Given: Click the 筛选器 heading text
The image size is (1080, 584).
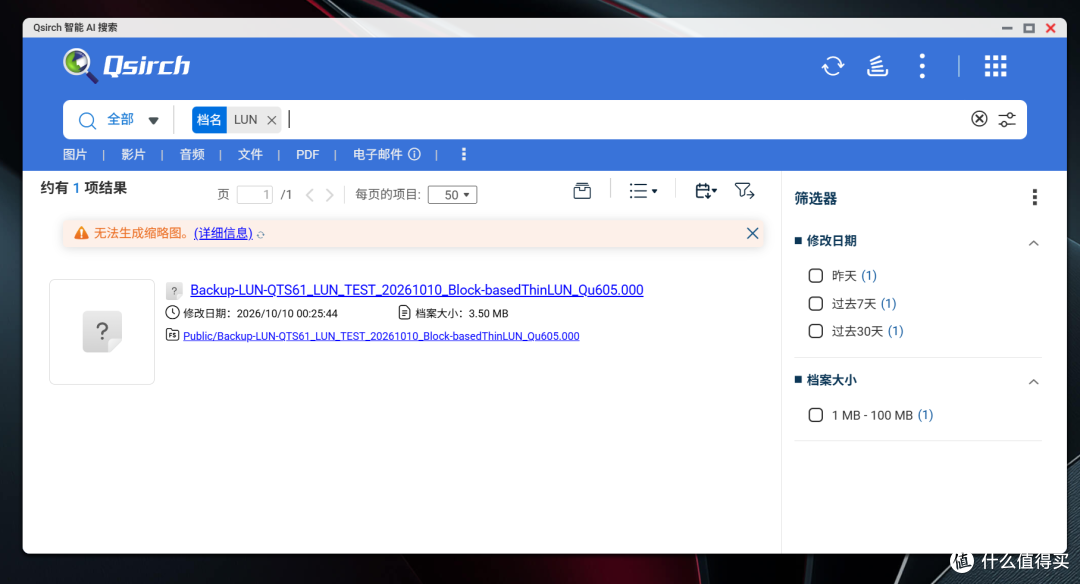Looking at the screenshot, I should click(x=816, y=198).
